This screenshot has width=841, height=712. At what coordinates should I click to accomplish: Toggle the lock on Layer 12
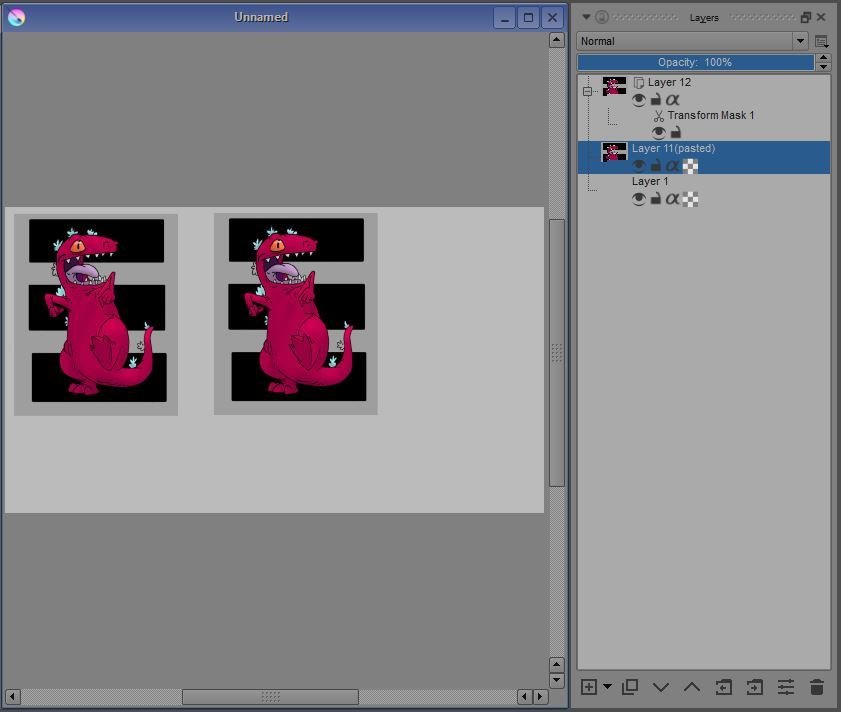coord(655,99)
